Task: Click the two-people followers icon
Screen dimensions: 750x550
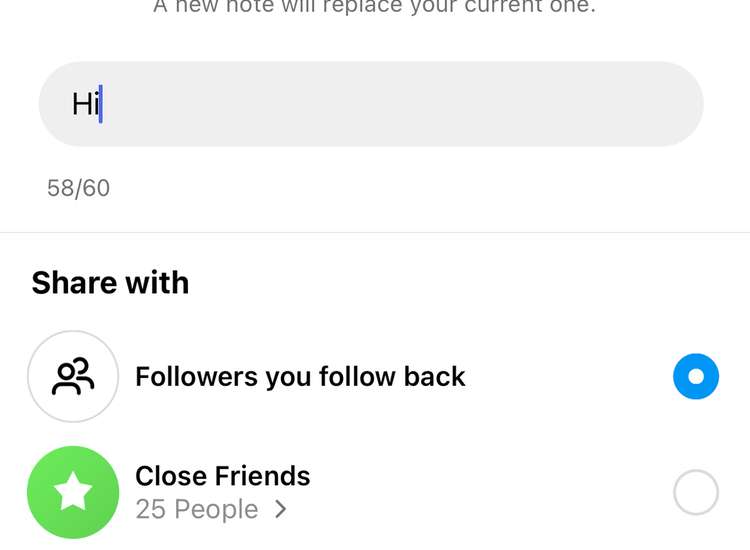Action: (x=73, y=376)
